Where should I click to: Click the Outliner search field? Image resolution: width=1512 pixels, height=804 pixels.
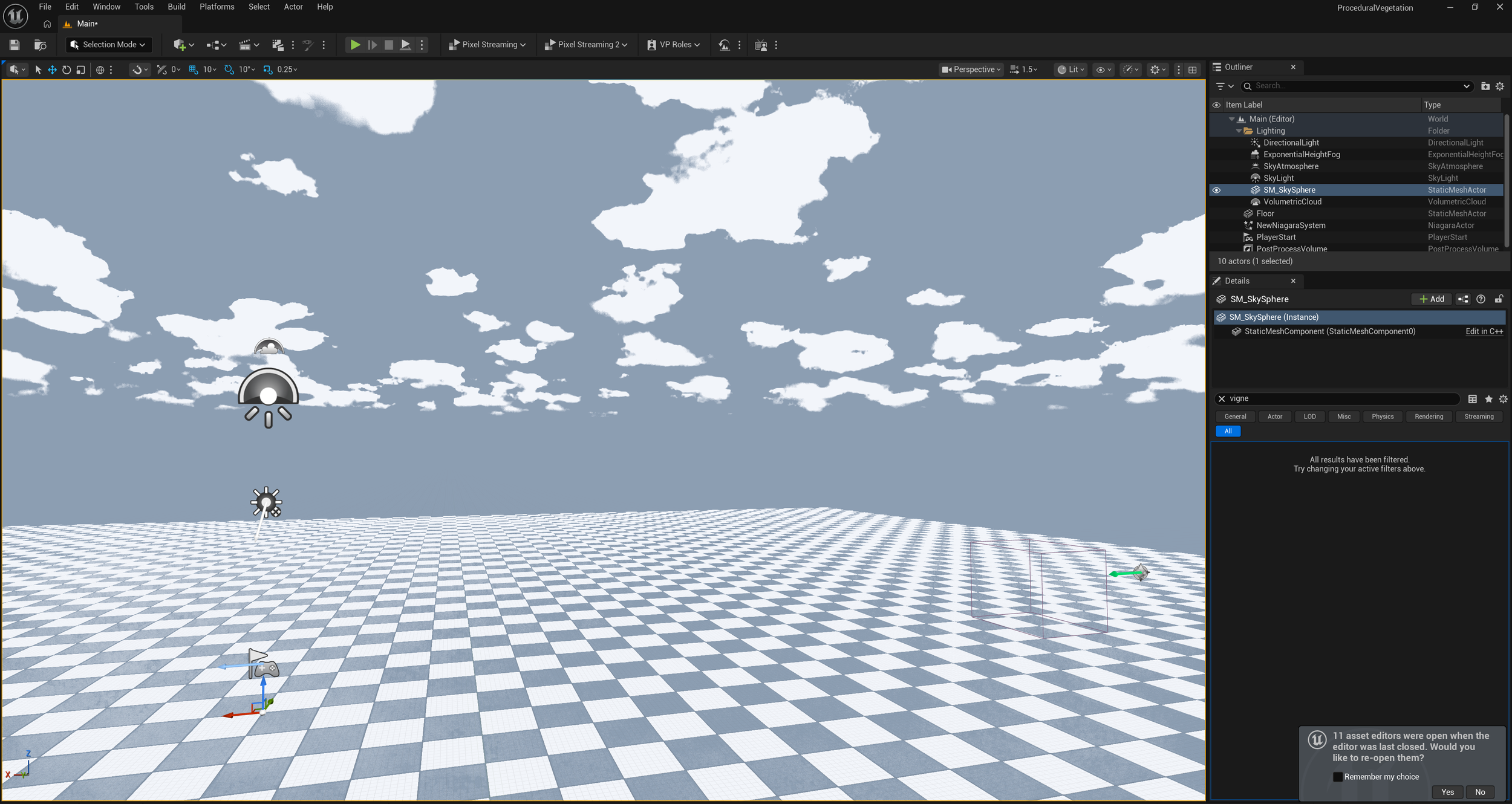click(x=1355, y=86)
